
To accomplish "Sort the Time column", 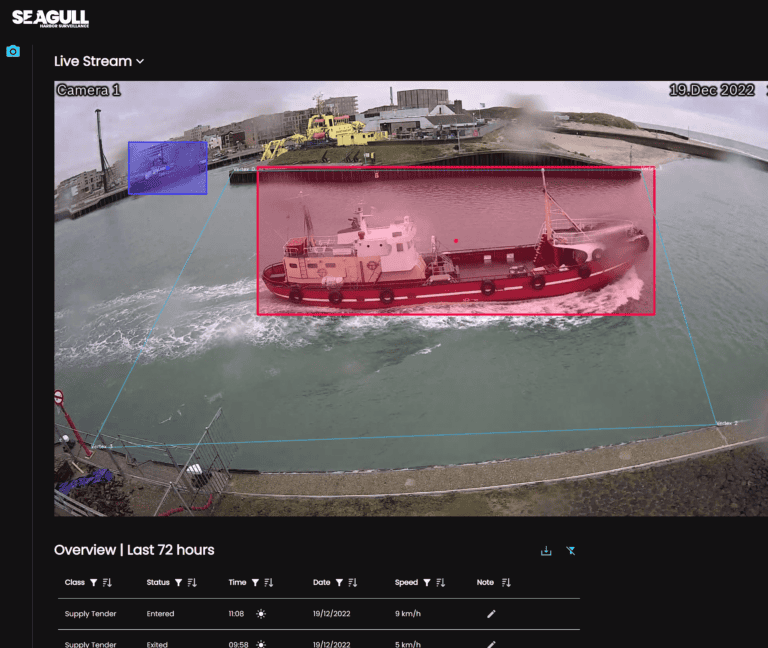I will 268,582.
